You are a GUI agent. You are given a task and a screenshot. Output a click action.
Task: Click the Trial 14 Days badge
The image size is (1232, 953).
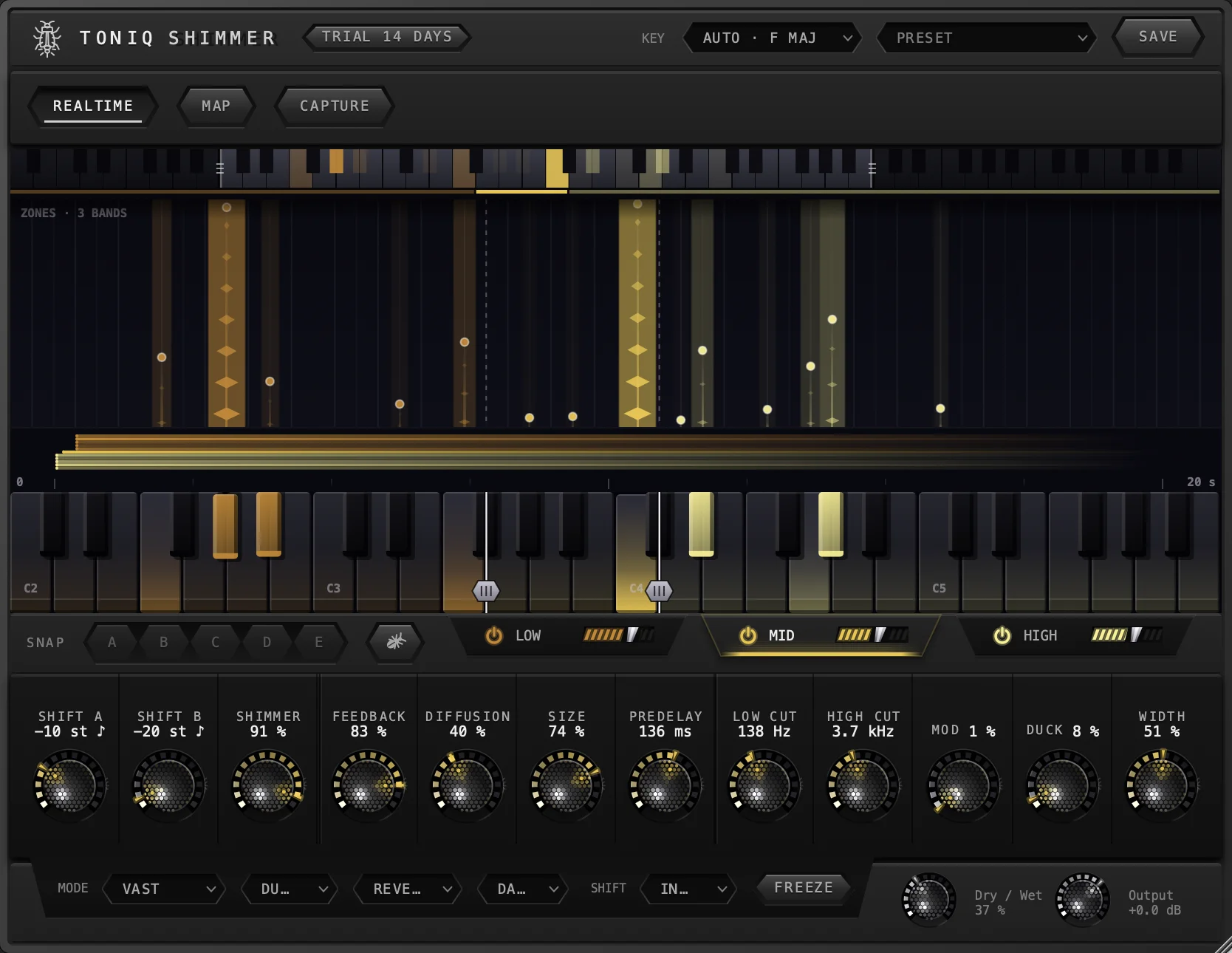tap(387, 37)
